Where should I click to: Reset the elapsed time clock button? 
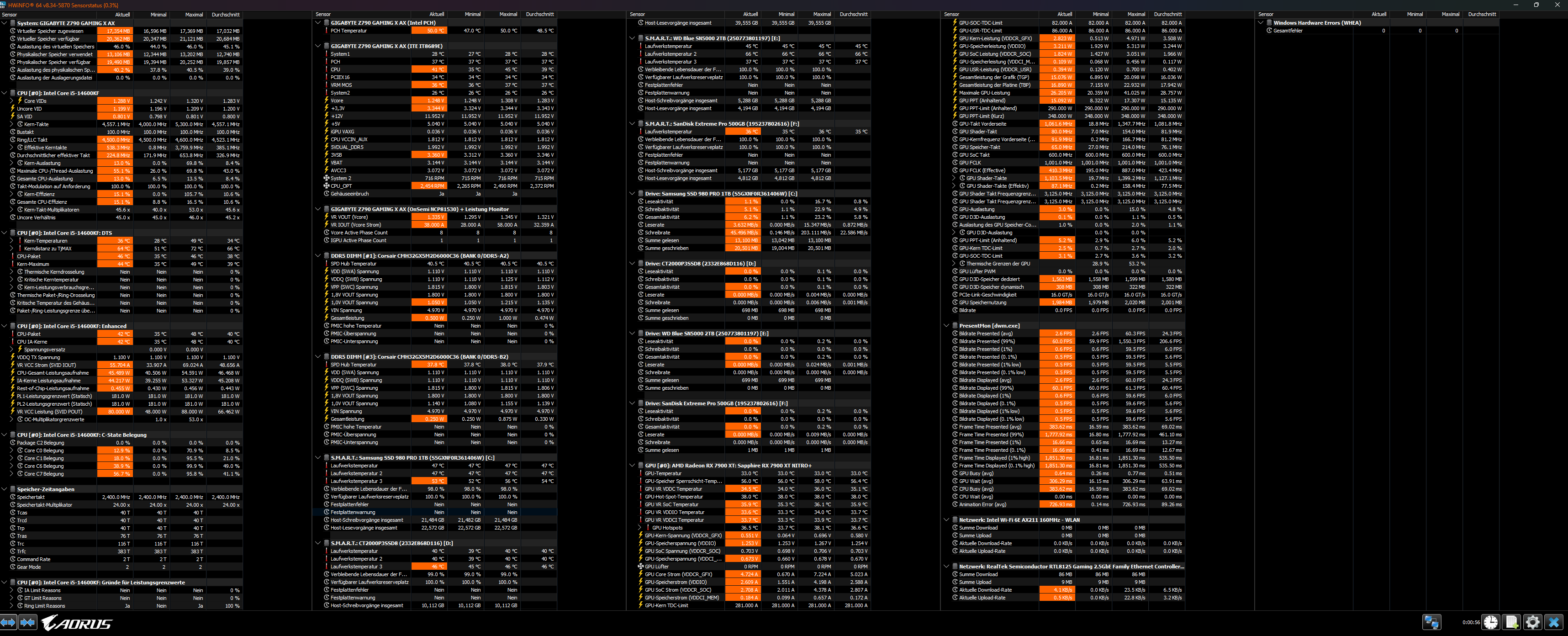coord(1491,622)
